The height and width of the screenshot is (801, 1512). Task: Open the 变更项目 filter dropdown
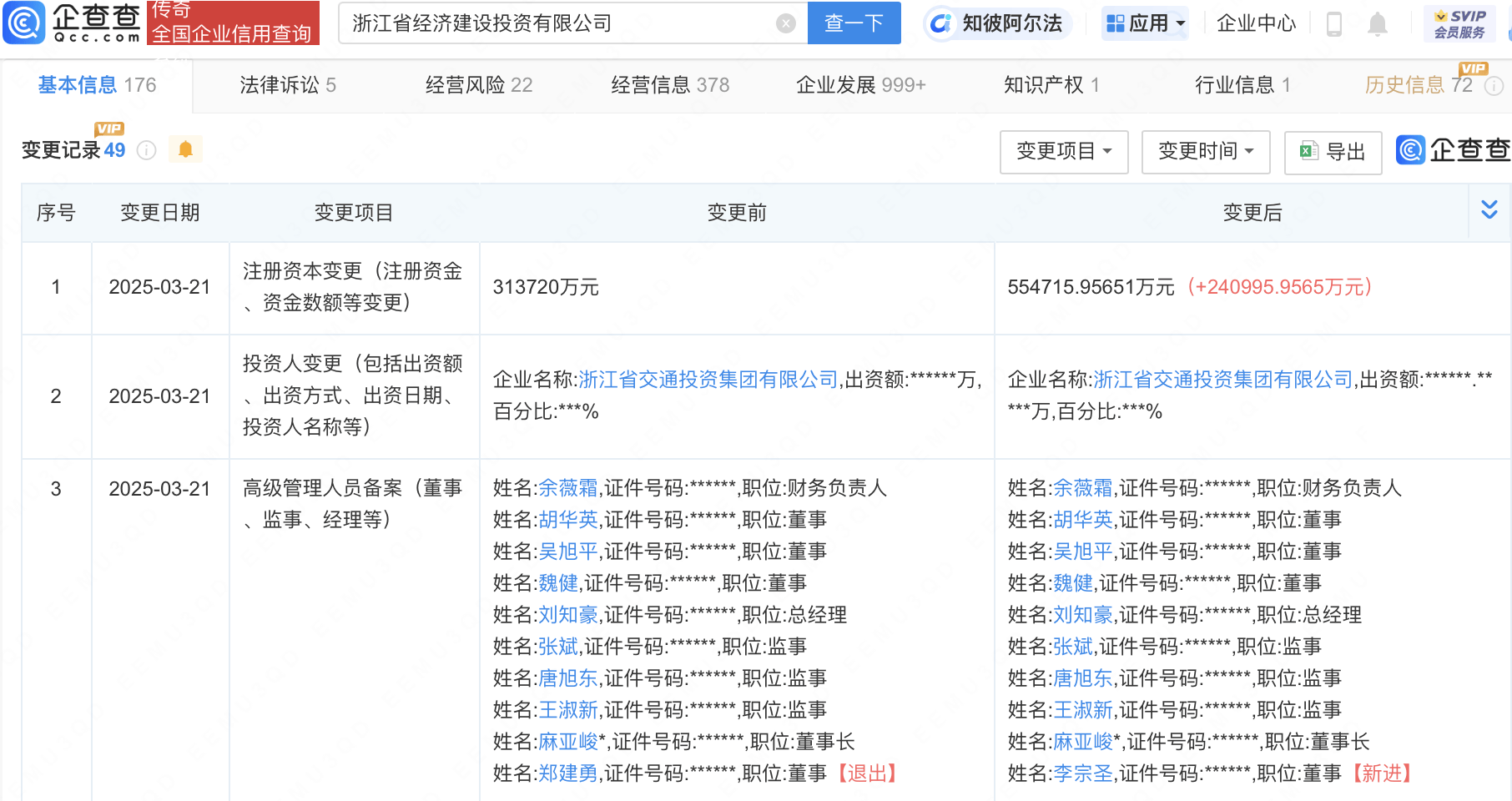pyautogui.click(x=1064, y=151)
